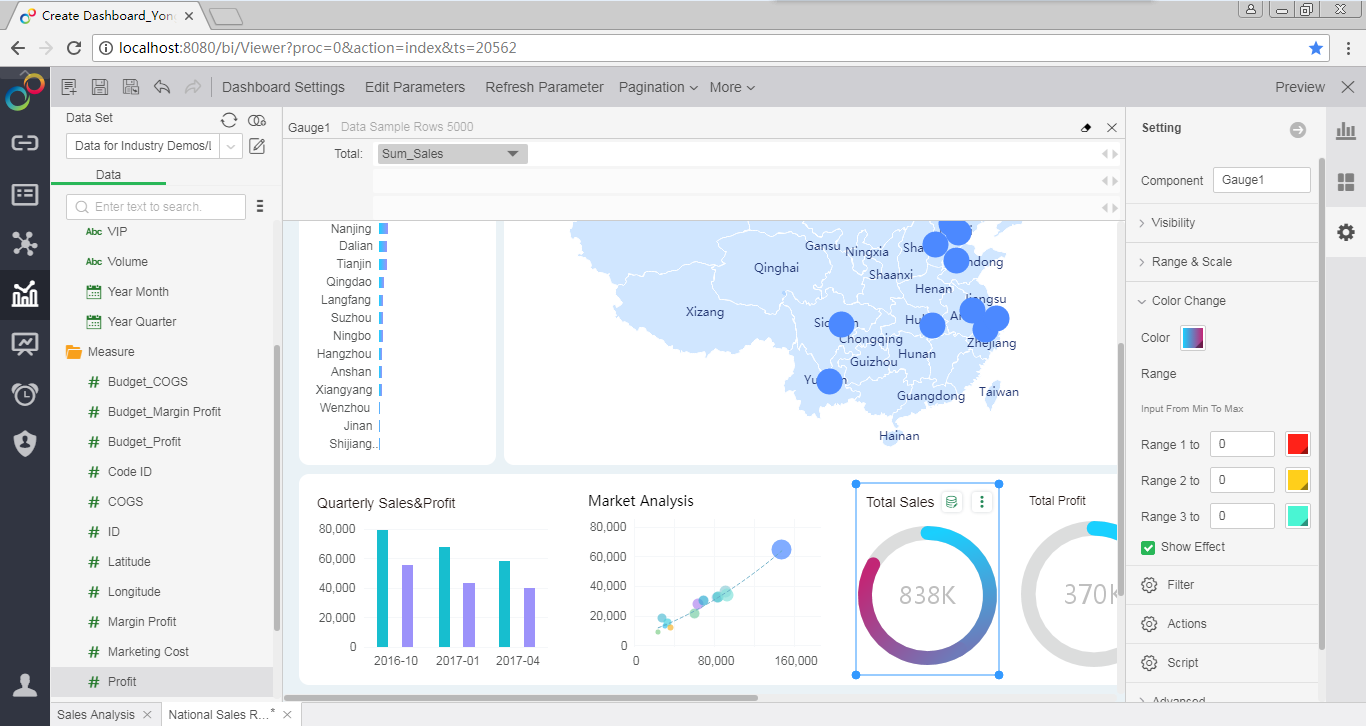Open the network nodes sidebar icon

pyautogui.click(x=25, y=243)
